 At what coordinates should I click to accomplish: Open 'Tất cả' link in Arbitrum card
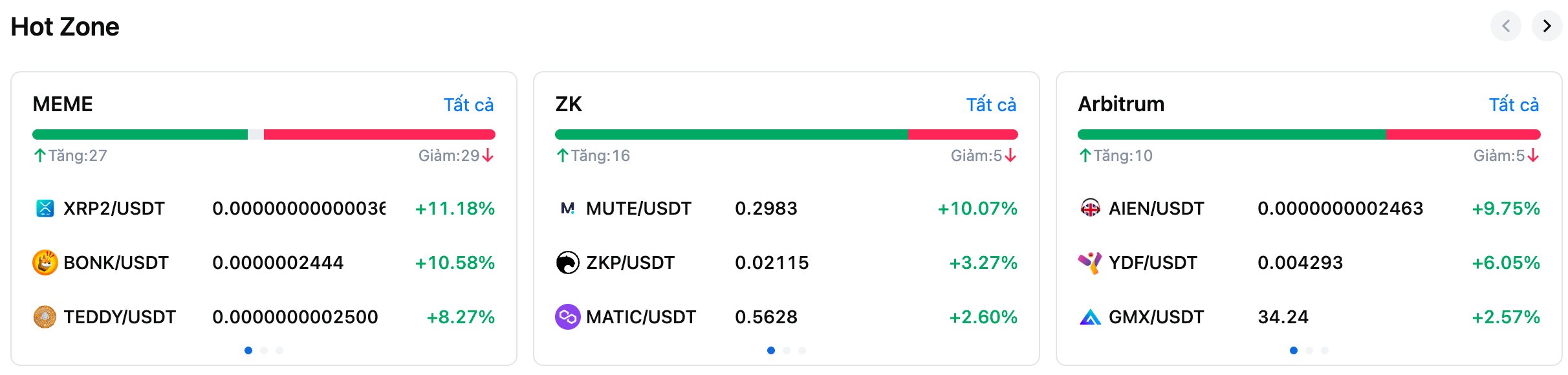point(1514,105)
